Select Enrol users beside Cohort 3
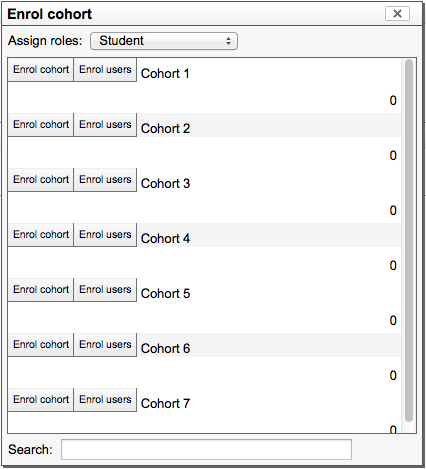Screen dimensions: 426x469 tap(105, 180)
